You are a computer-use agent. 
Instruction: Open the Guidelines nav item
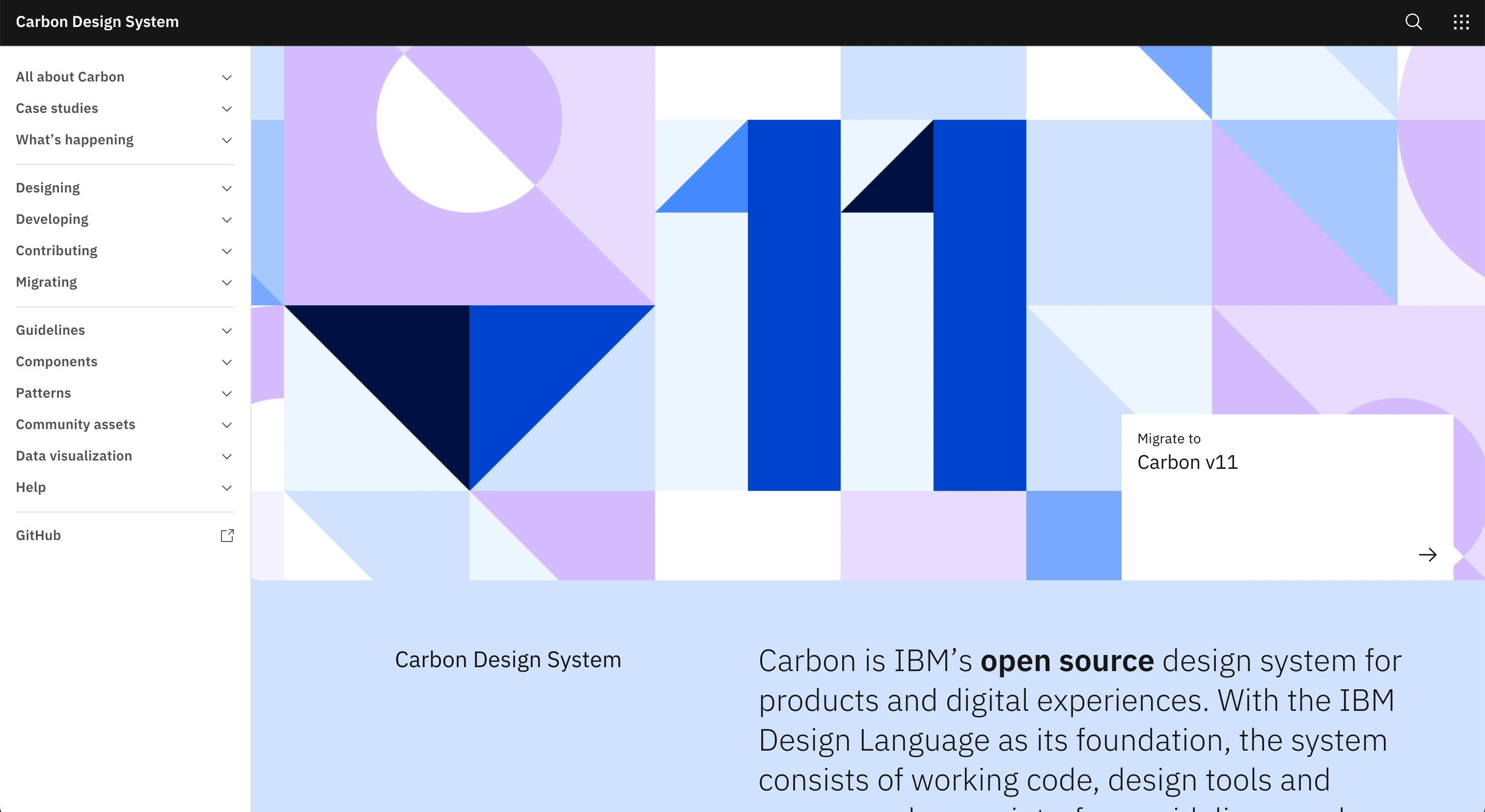point(50,330)
